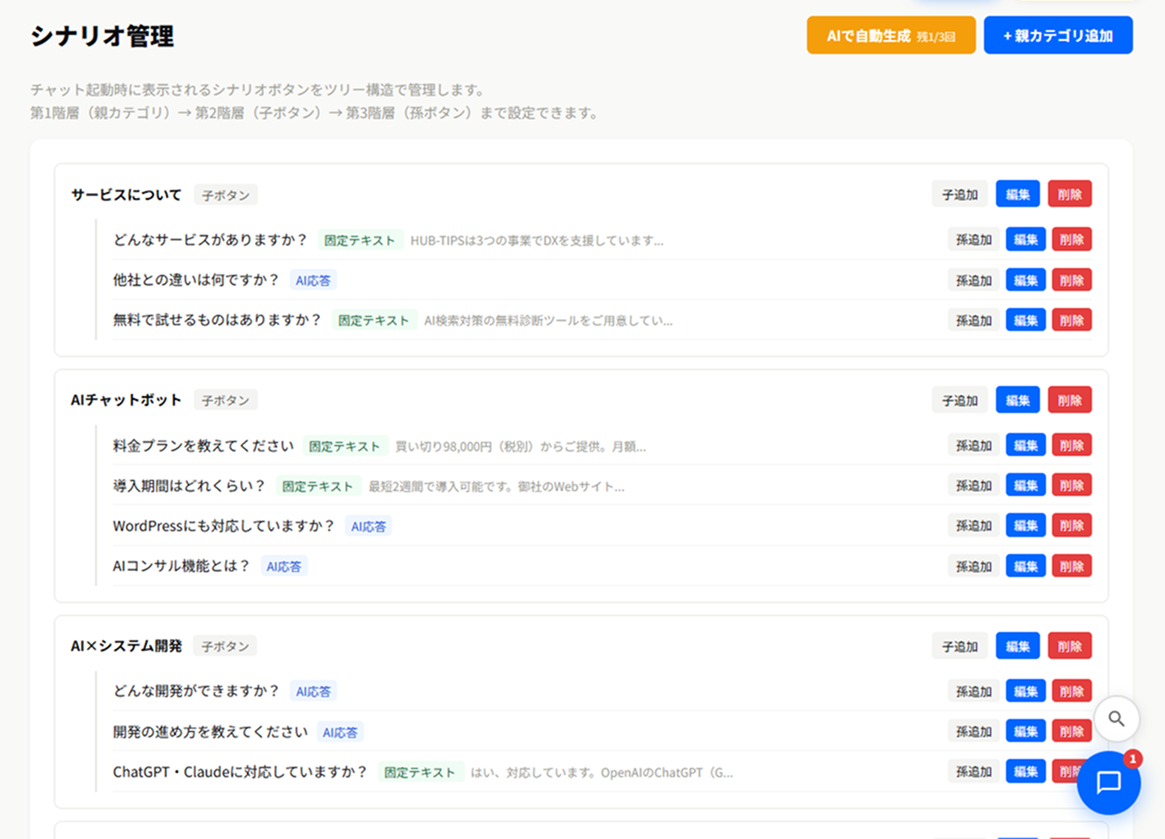1165x839 pixels.
Task: Click AIで自動生成 orange button
Action: coord(891,36)
